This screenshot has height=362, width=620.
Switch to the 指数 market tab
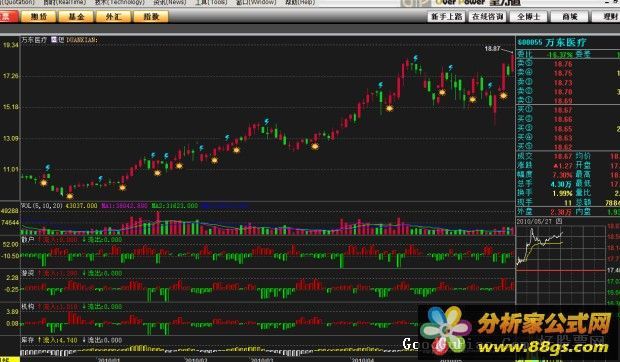151,17
